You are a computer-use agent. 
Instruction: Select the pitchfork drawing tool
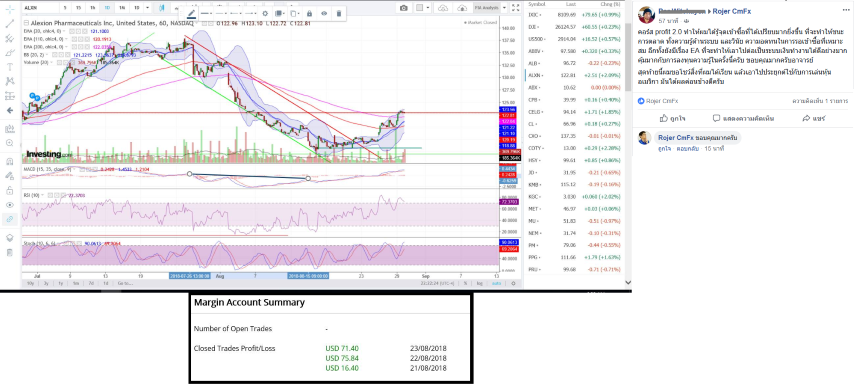9,39
